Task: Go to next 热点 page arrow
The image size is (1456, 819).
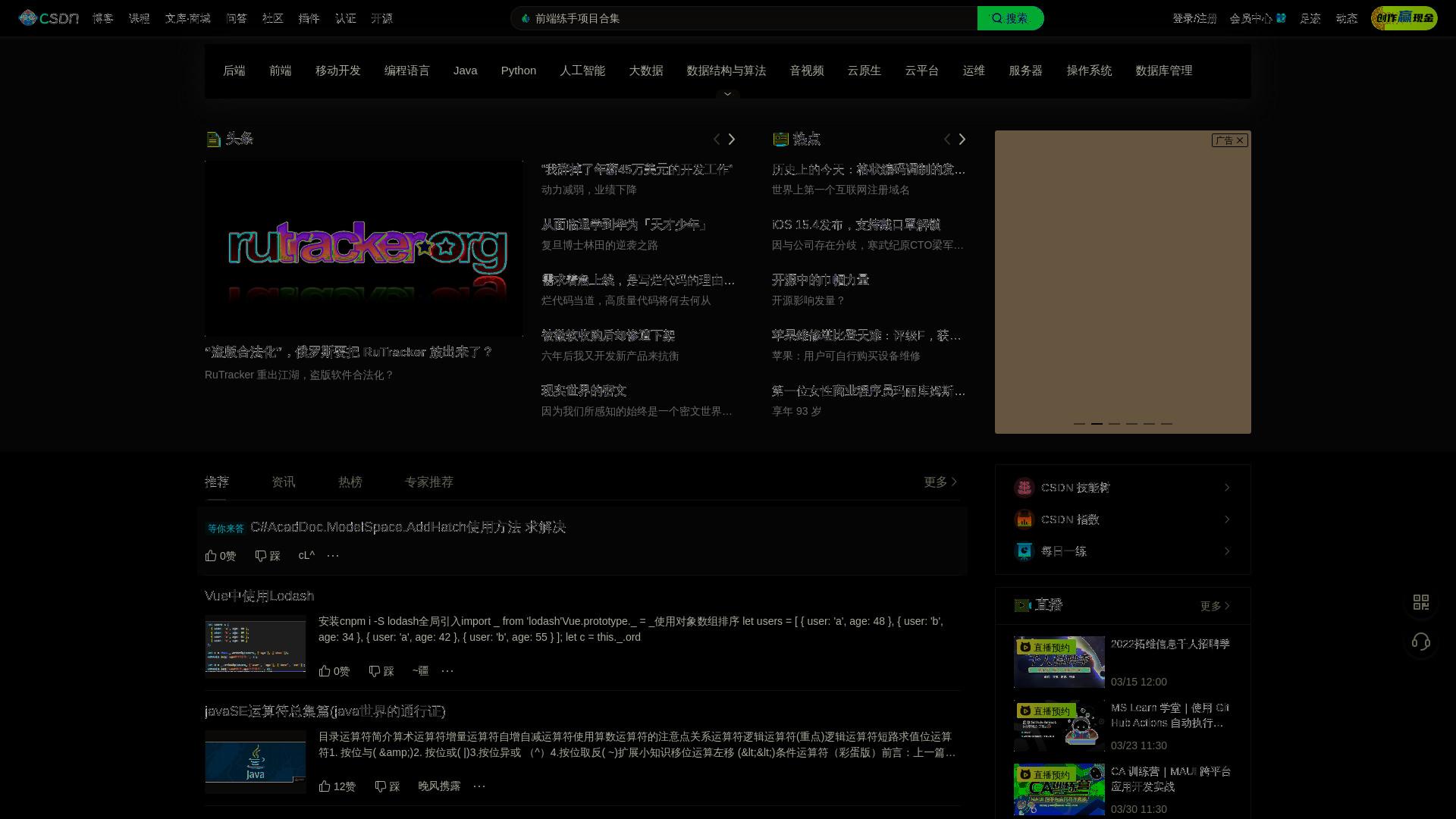Action: click(x=962, y=139)
